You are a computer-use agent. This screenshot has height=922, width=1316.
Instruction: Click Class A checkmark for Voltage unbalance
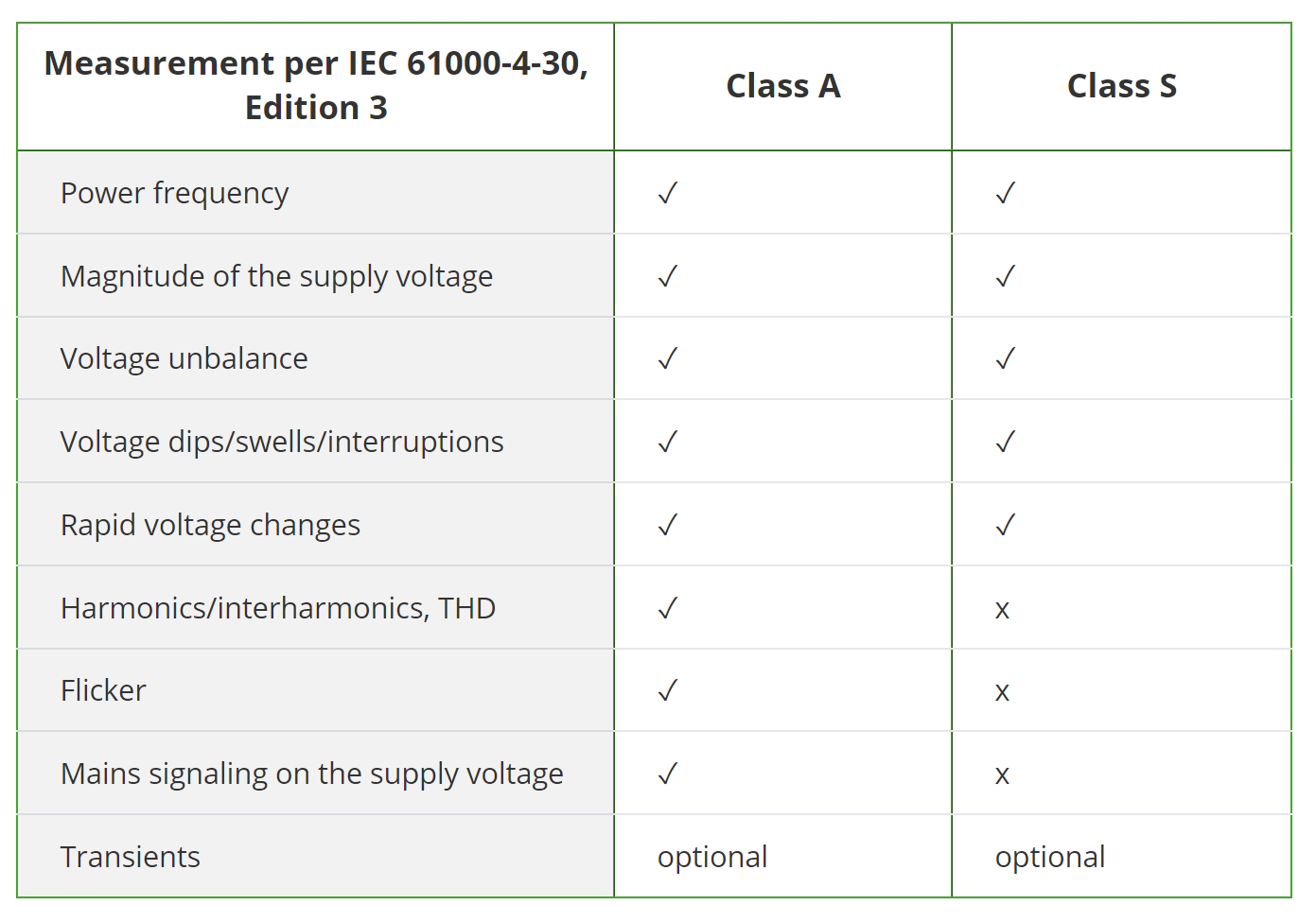tap(668, 358)
